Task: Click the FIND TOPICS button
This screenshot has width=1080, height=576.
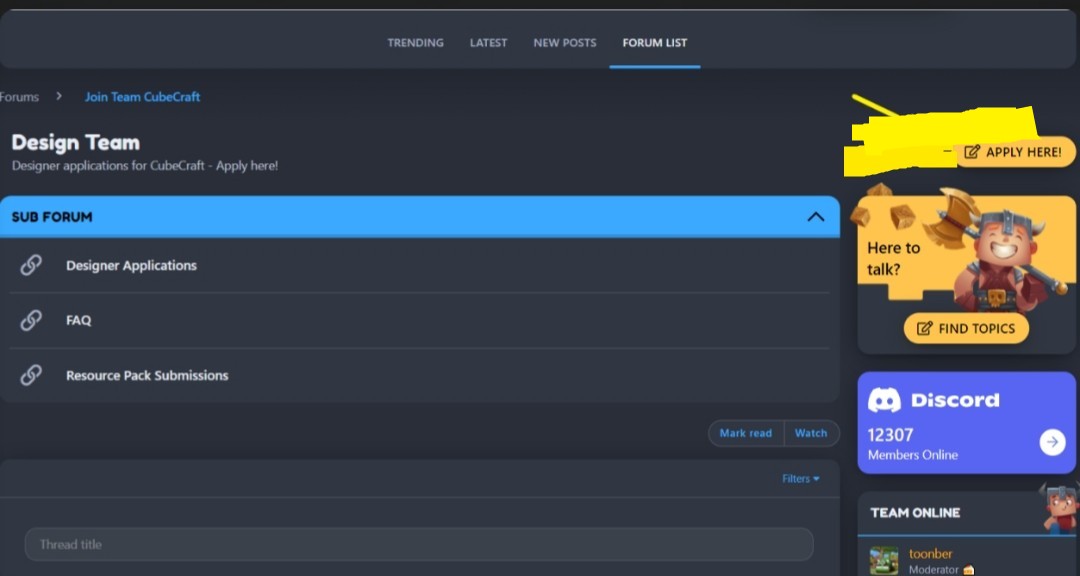Action: tap(966, 329)
